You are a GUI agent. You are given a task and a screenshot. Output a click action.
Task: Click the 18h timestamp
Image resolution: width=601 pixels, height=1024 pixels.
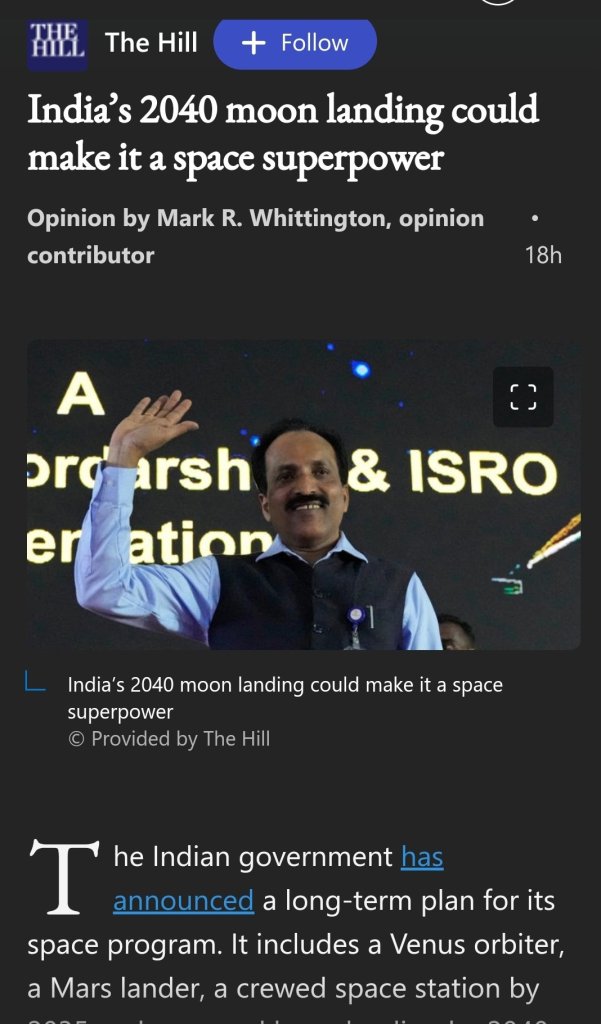543,255
